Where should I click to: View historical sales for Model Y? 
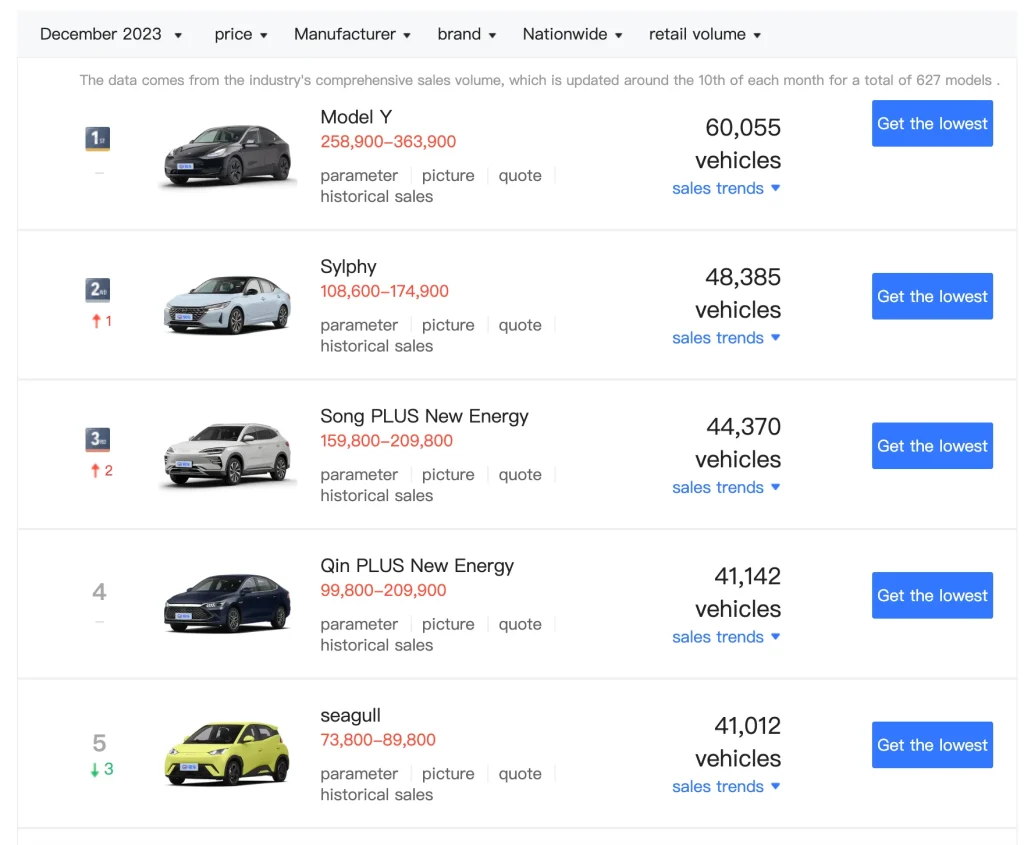[x=376, y=197]
